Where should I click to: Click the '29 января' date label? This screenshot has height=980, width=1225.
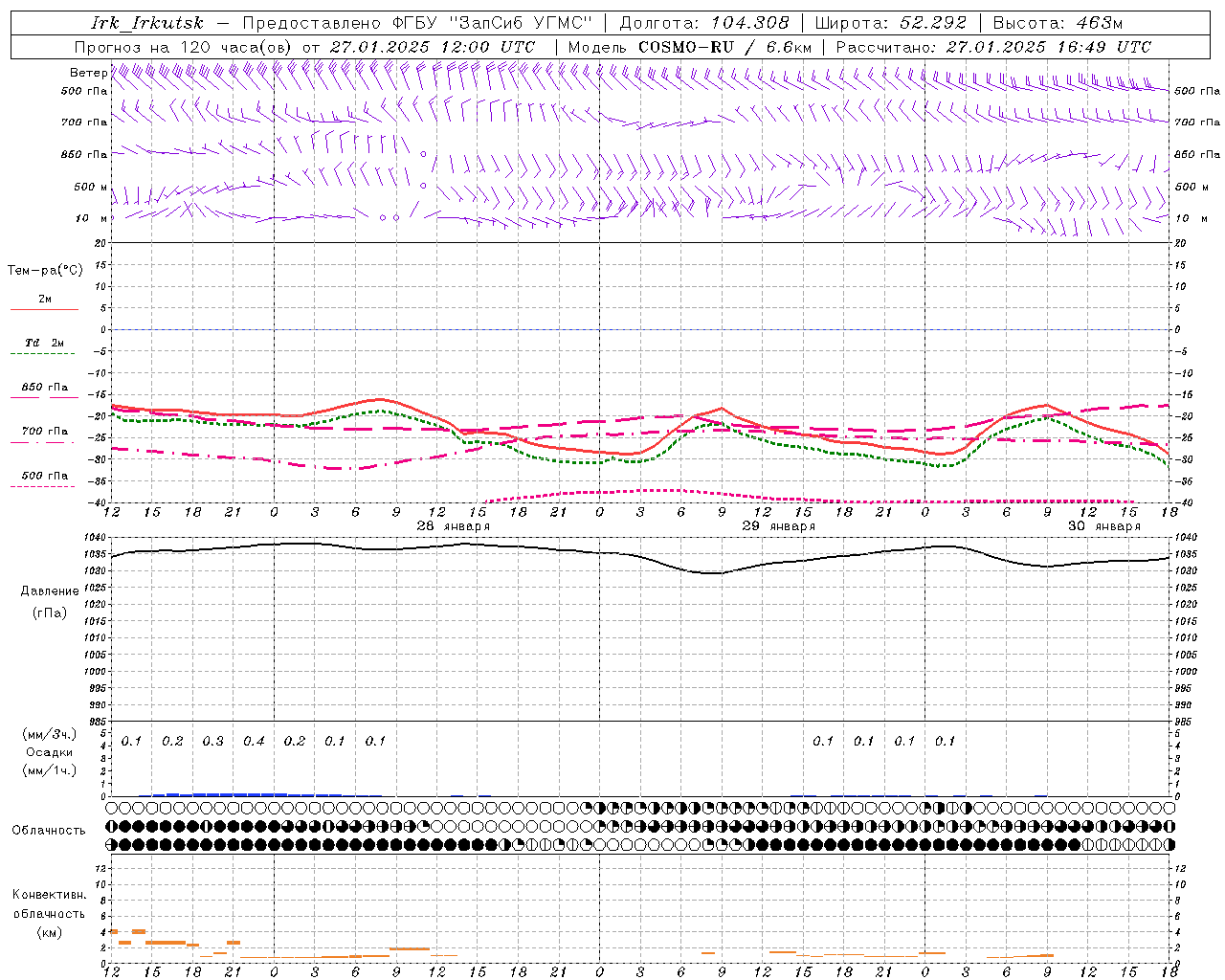click(x=778, y=526)
